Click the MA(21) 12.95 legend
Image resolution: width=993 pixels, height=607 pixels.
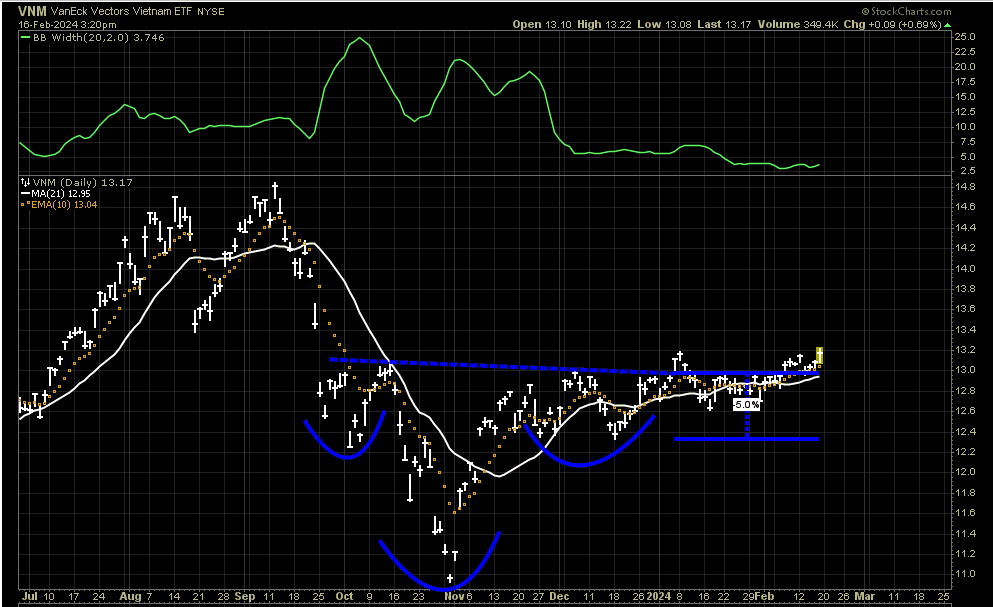click(x=60, y=193)
